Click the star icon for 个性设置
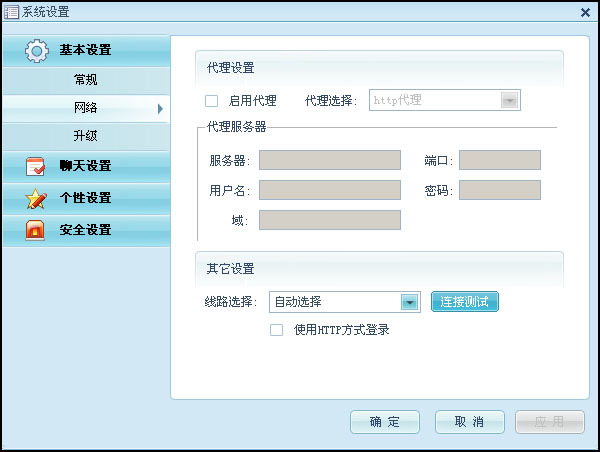Screen dimensions: 600x452 (x=36, y=198)
